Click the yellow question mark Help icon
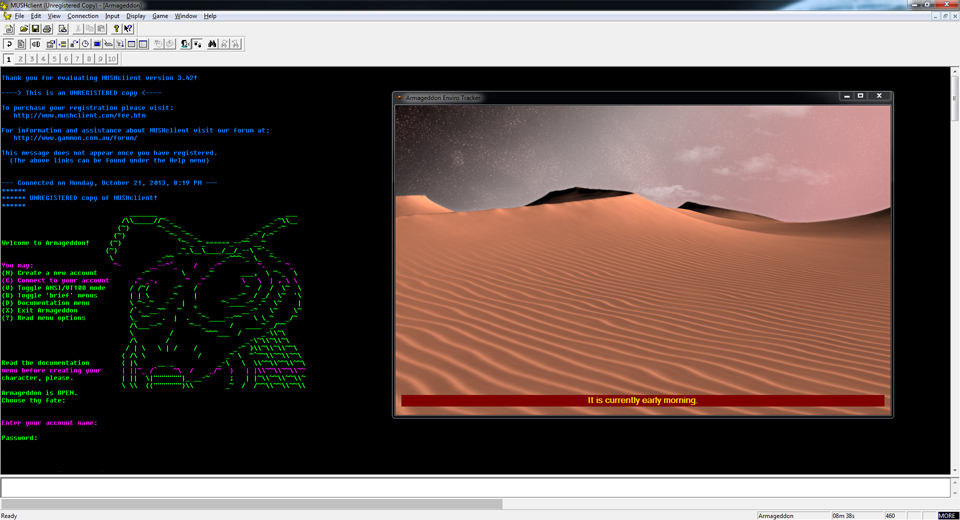 tap(116, 29)
